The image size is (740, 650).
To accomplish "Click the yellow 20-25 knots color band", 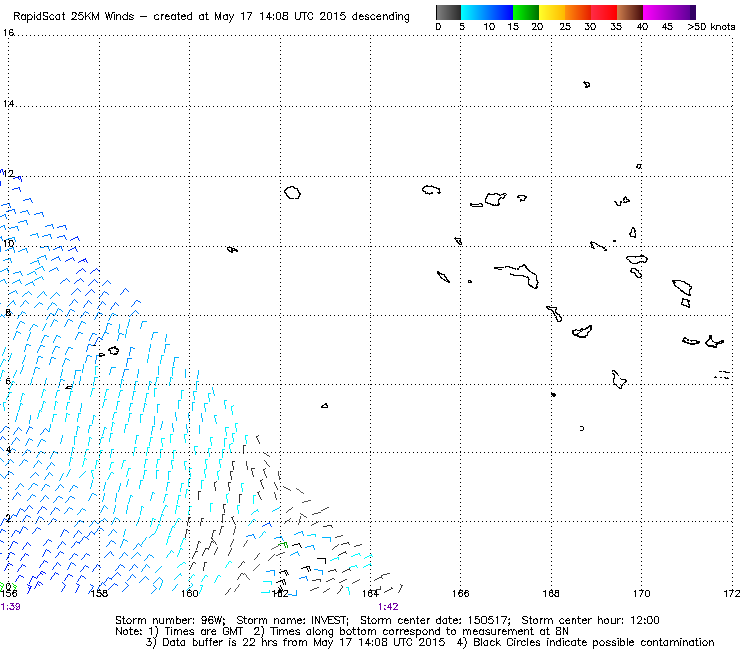I will [552, 12].
